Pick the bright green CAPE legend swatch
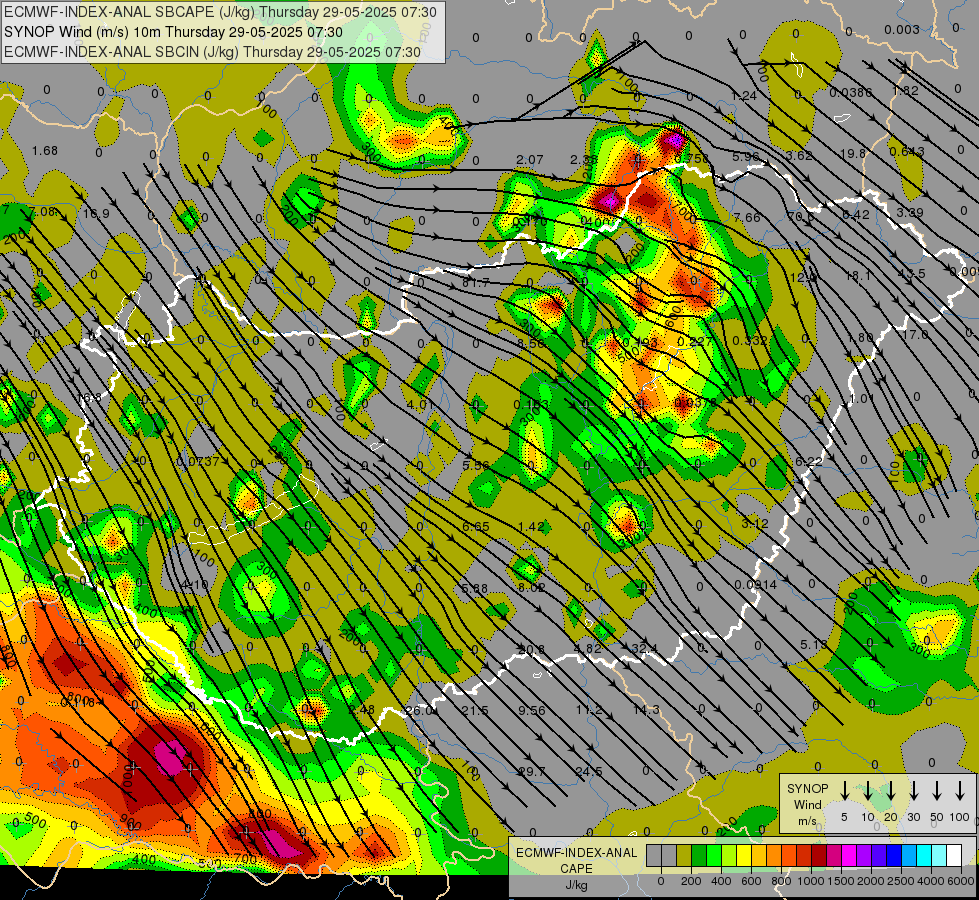The height and width of the screenshot is (900, 979). tap(714, 856)
